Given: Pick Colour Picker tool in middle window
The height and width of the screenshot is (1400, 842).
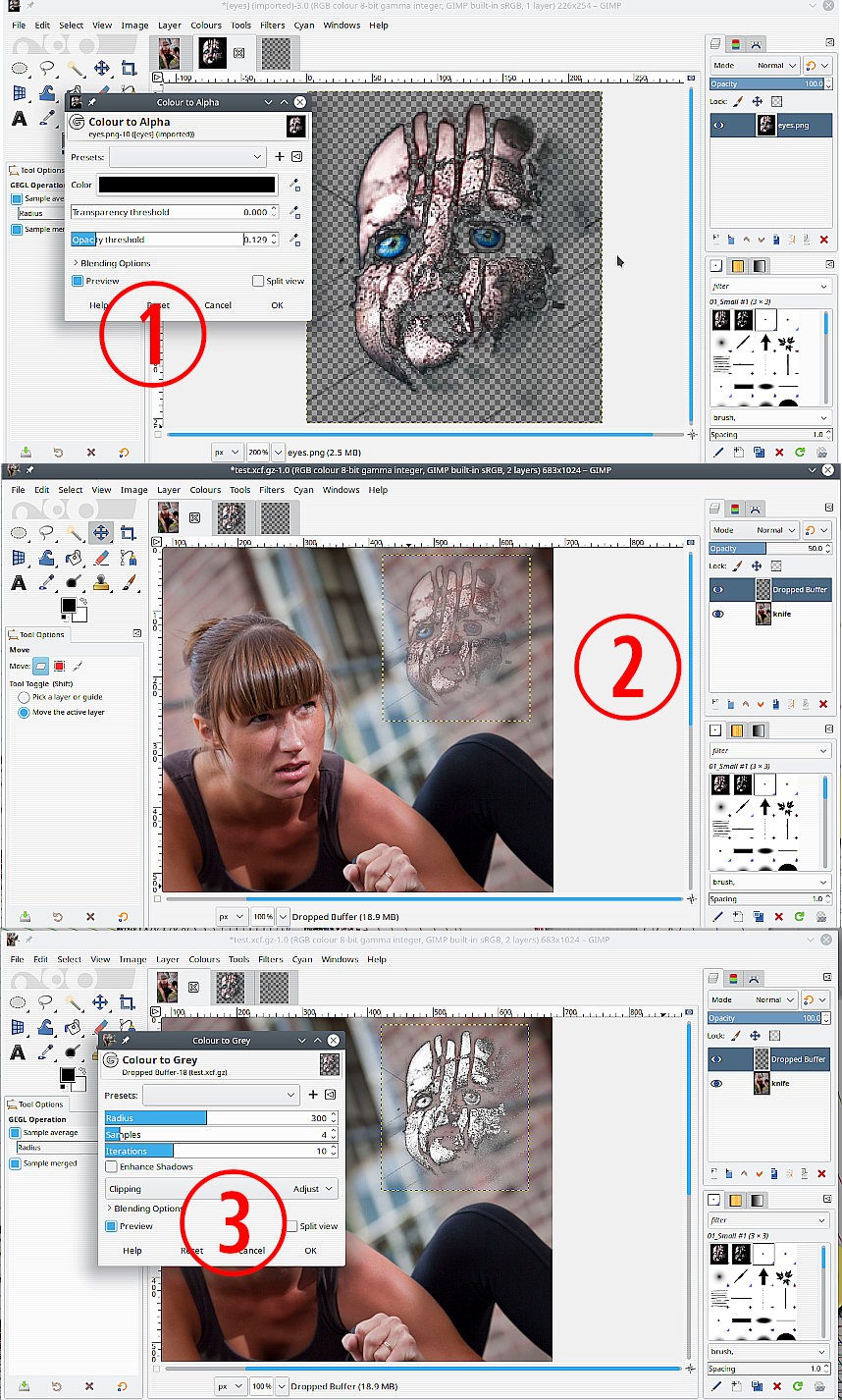Looking at the screenshot, I should (x=46, y=583).
